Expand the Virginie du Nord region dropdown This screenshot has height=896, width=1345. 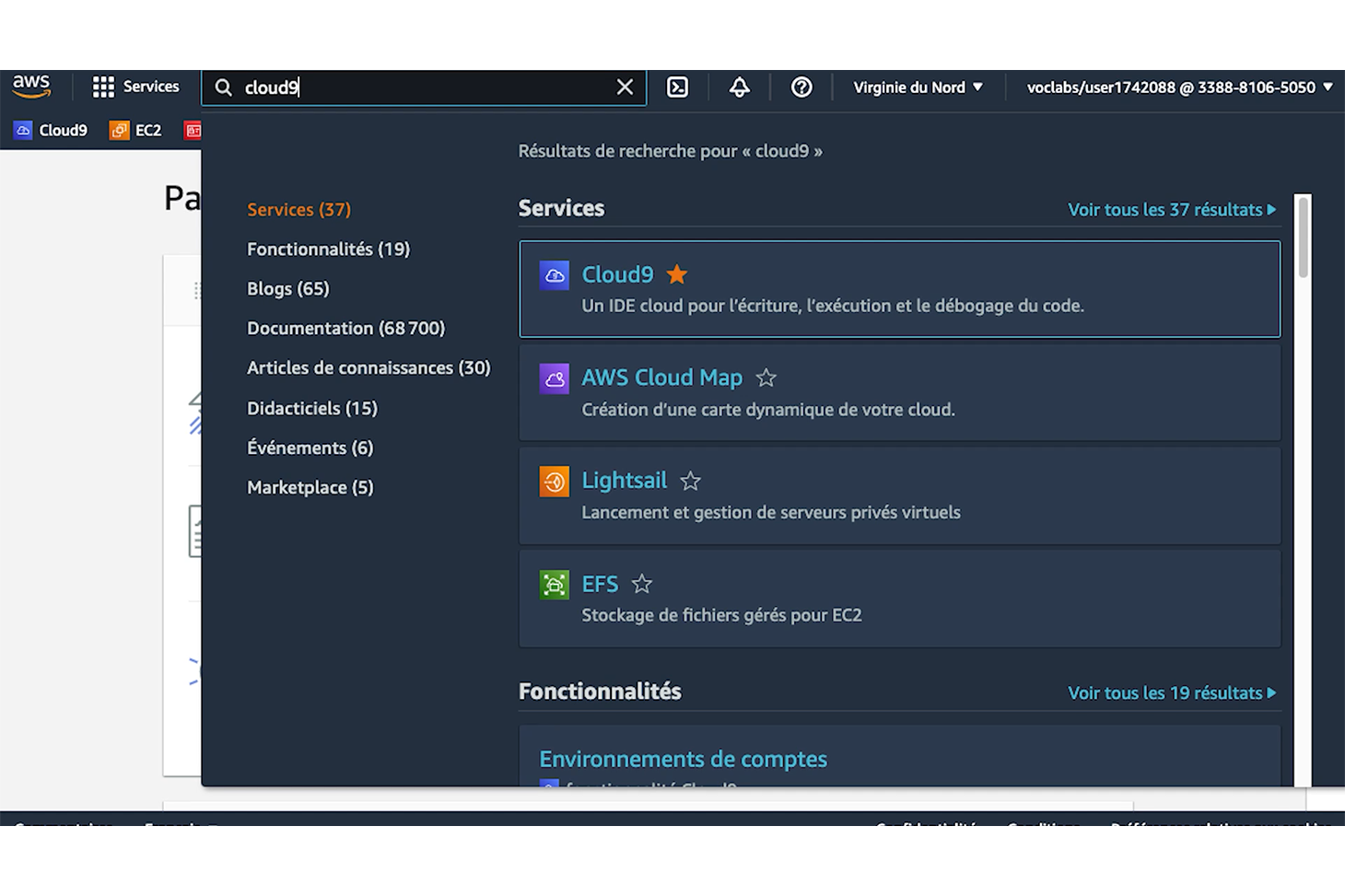click(918, 87)
